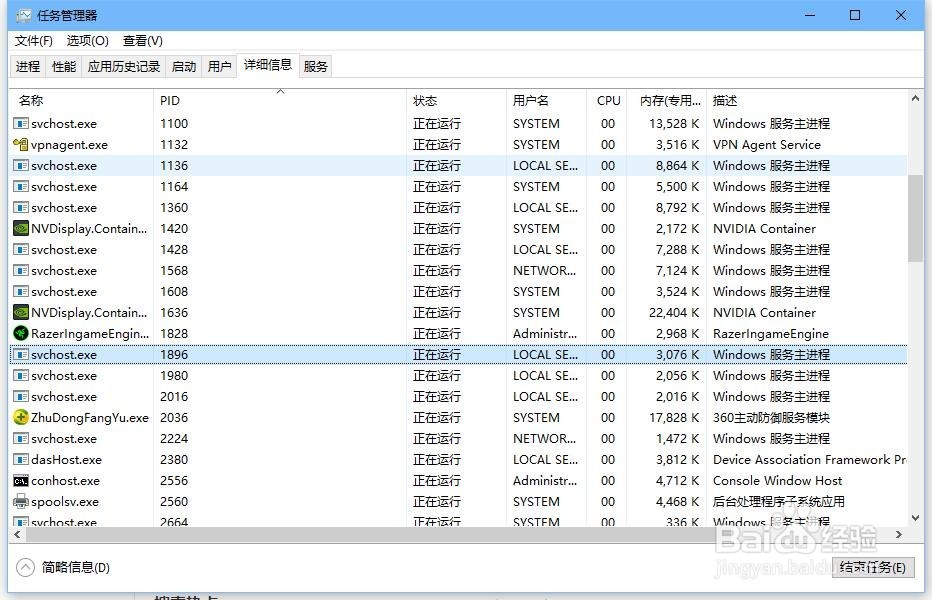Sort by the CPU column header
The height and width of the screenshot is (600, 932).
pyautogui.click(x=607, y=100)
